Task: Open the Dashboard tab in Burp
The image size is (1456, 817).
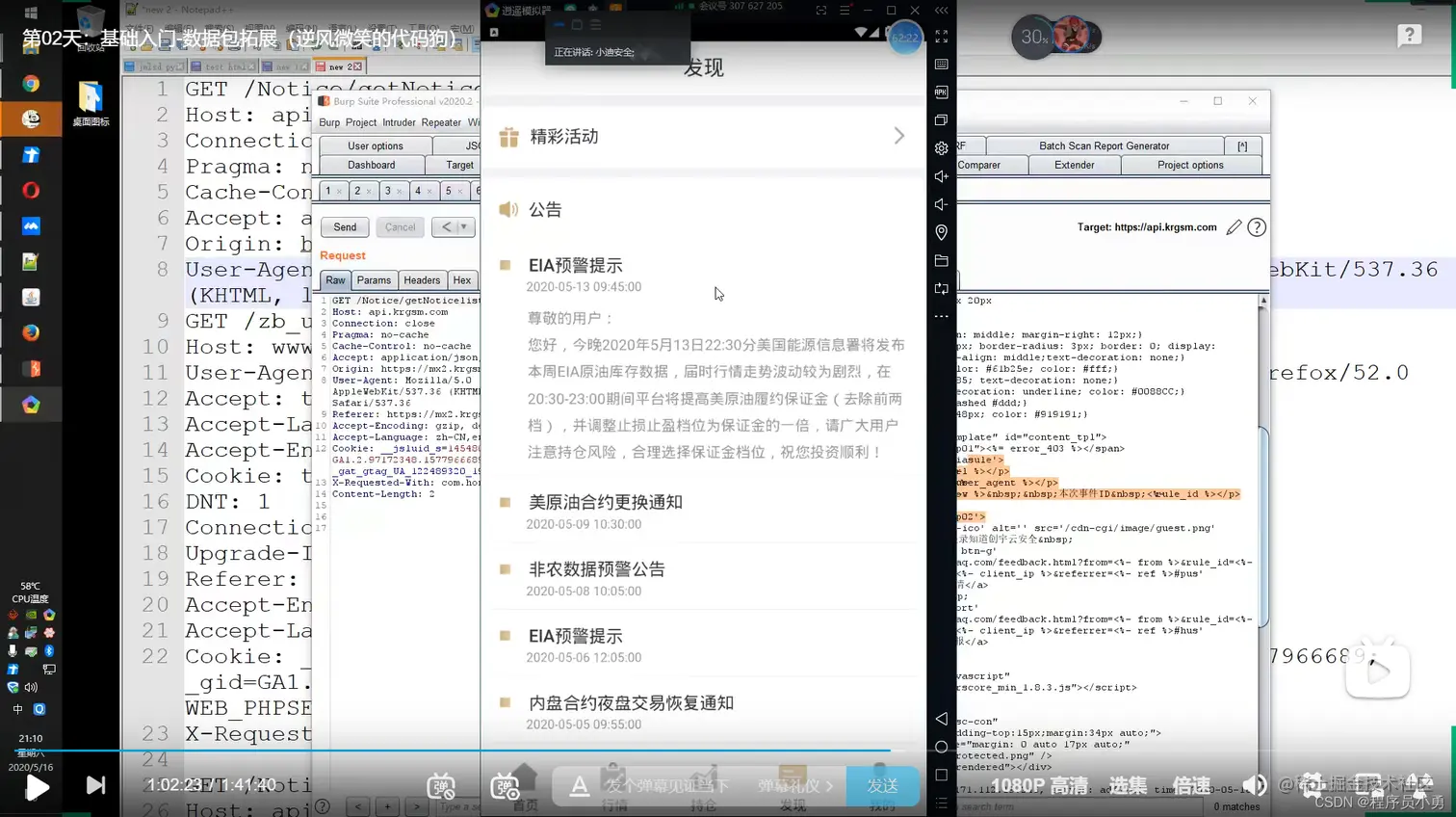Action: (371, 165)
